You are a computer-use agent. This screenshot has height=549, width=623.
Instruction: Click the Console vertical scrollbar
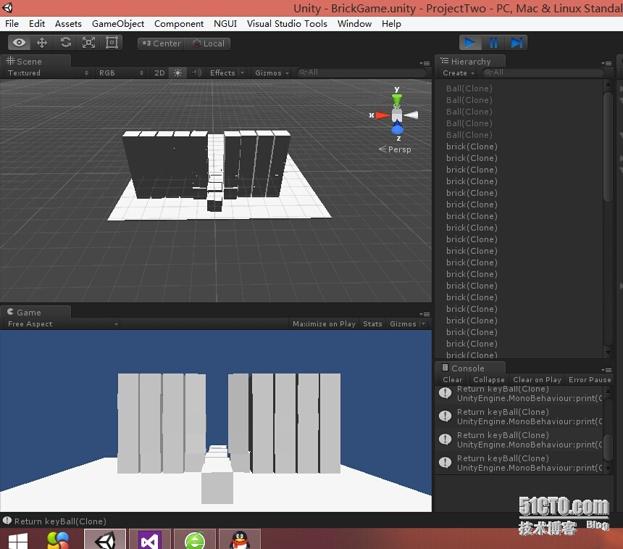pyautogui.click(x=608, y=447)
